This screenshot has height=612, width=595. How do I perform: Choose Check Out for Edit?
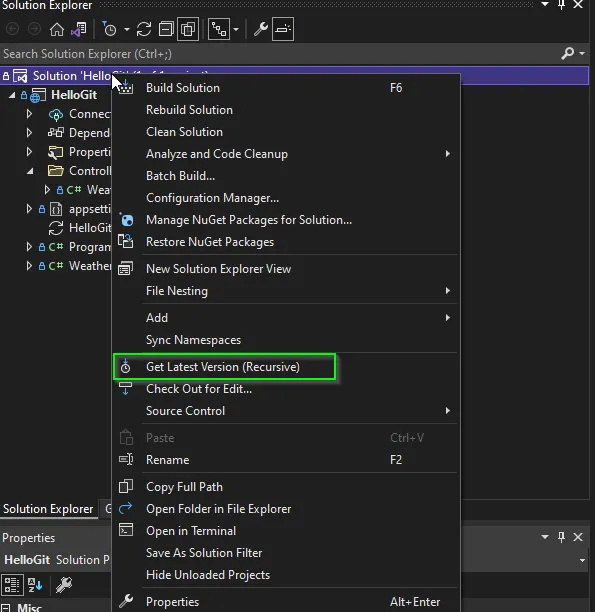click(x=286, y=389)
